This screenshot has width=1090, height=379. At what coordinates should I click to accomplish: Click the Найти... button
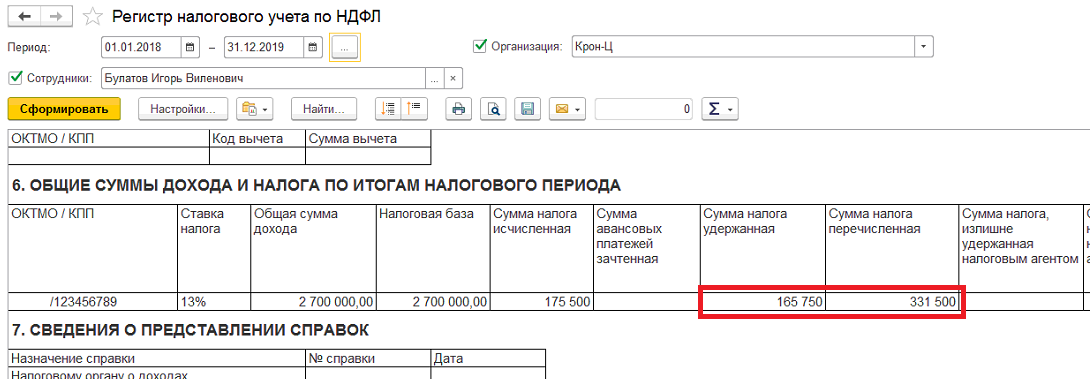(x=324, y=108)
